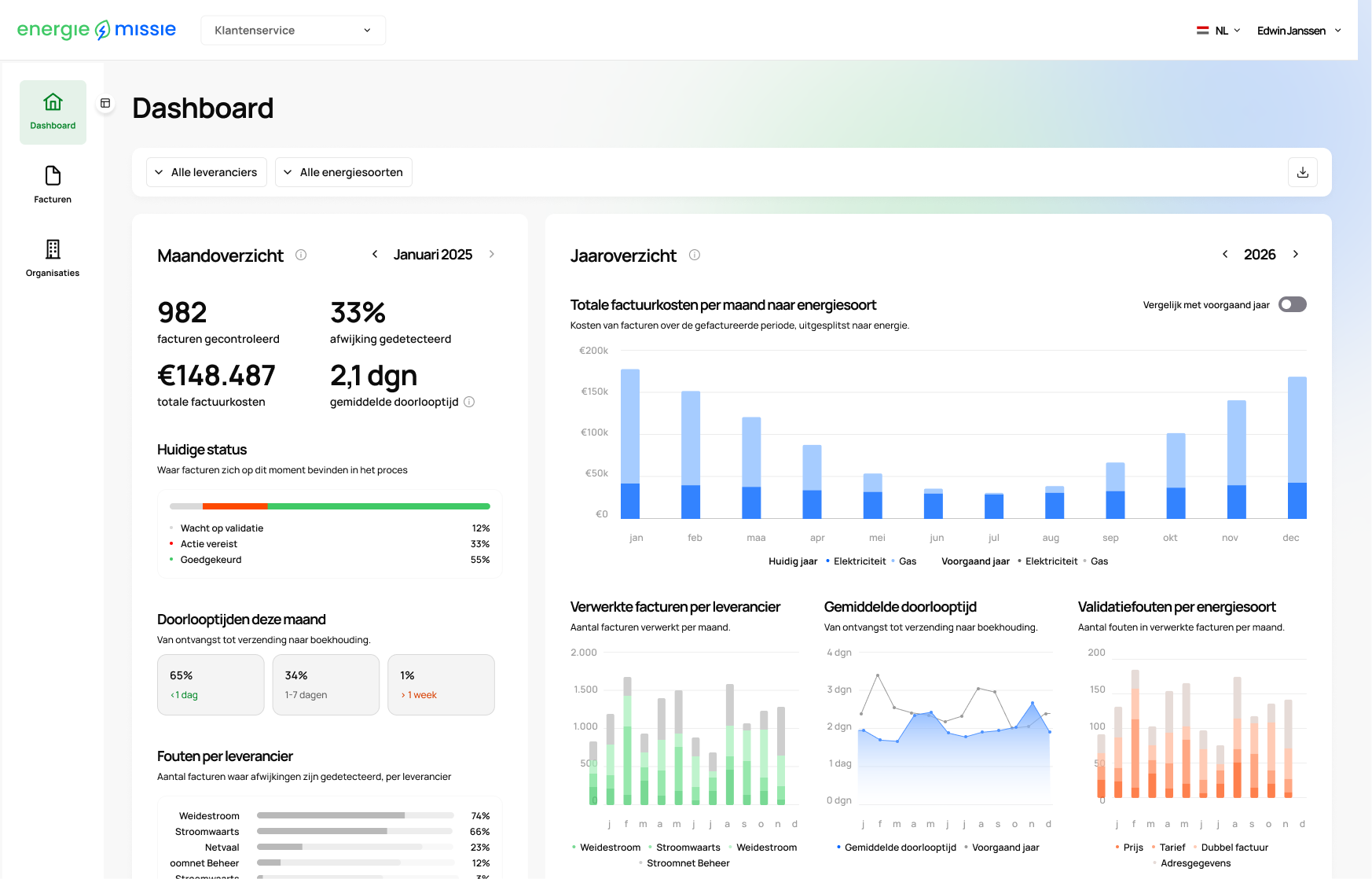Viewport: 1372px width, 879px height.
Task: Click the Validatiefouten per energiesoort heading
Action: (x=1176, y=607)
